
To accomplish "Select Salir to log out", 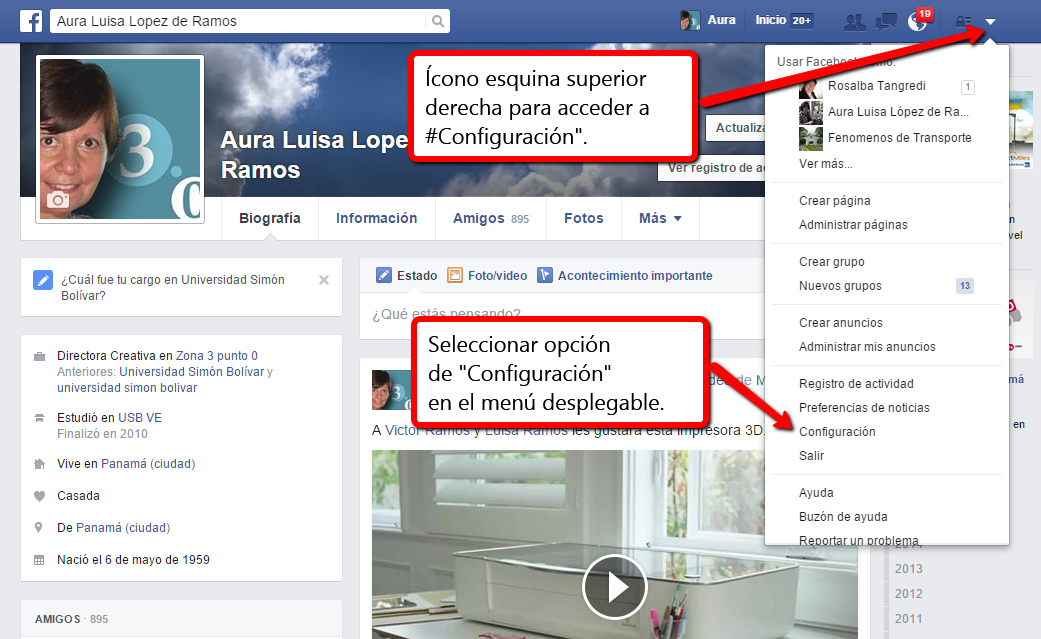I will coord(811,456).
